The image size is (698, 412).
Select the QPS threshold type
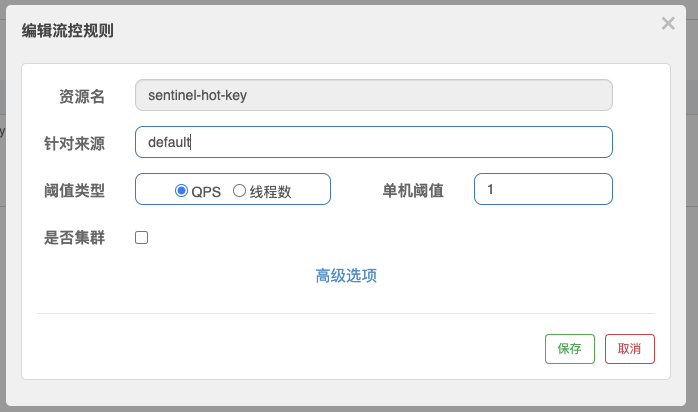pyautogui.click(x=181, y=191)
